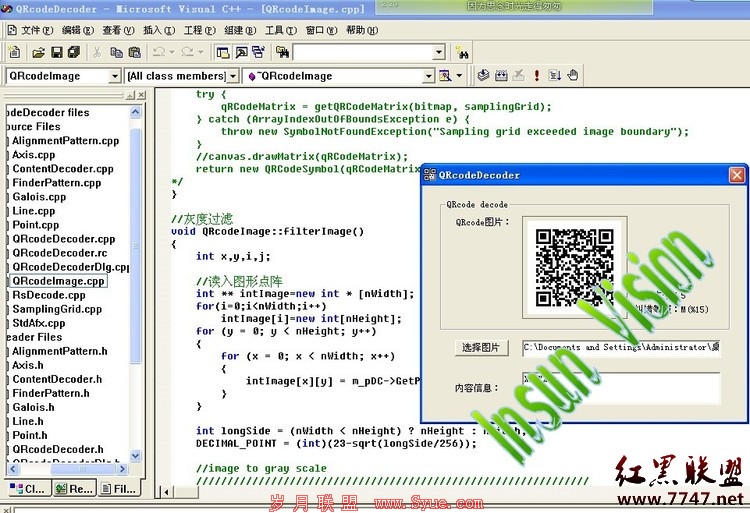Click the Undo arrow icon
This screenshot has width=750, height=513.
(158, 52)
